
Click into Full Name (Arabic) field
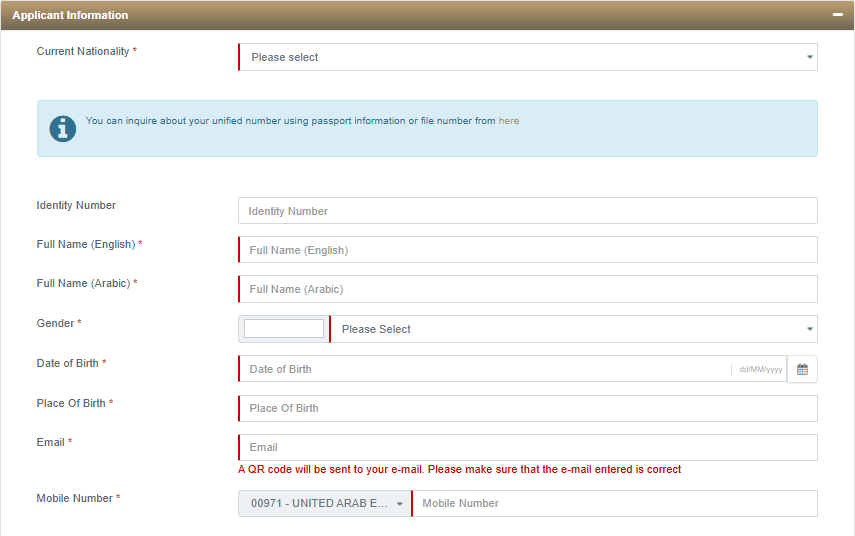click(x=528, y=289)
